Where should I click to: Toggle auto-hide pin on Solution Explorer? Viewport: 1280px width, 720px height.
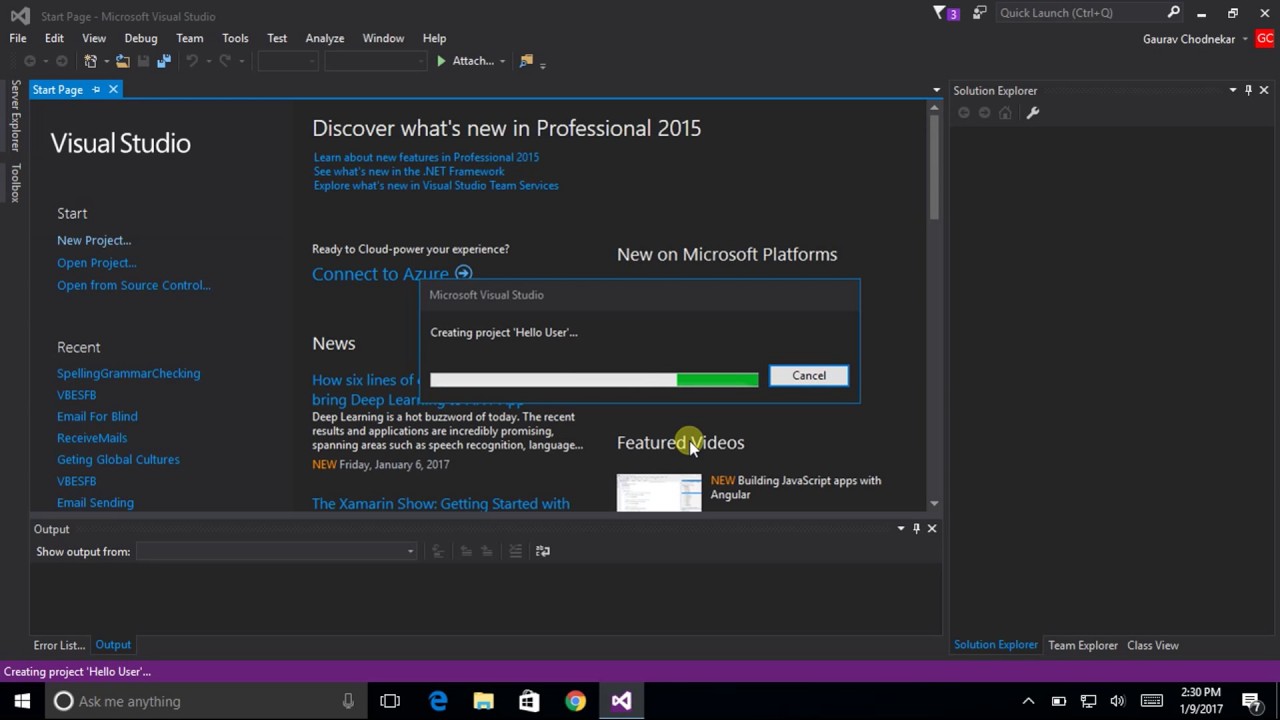tap(1248, 90)
